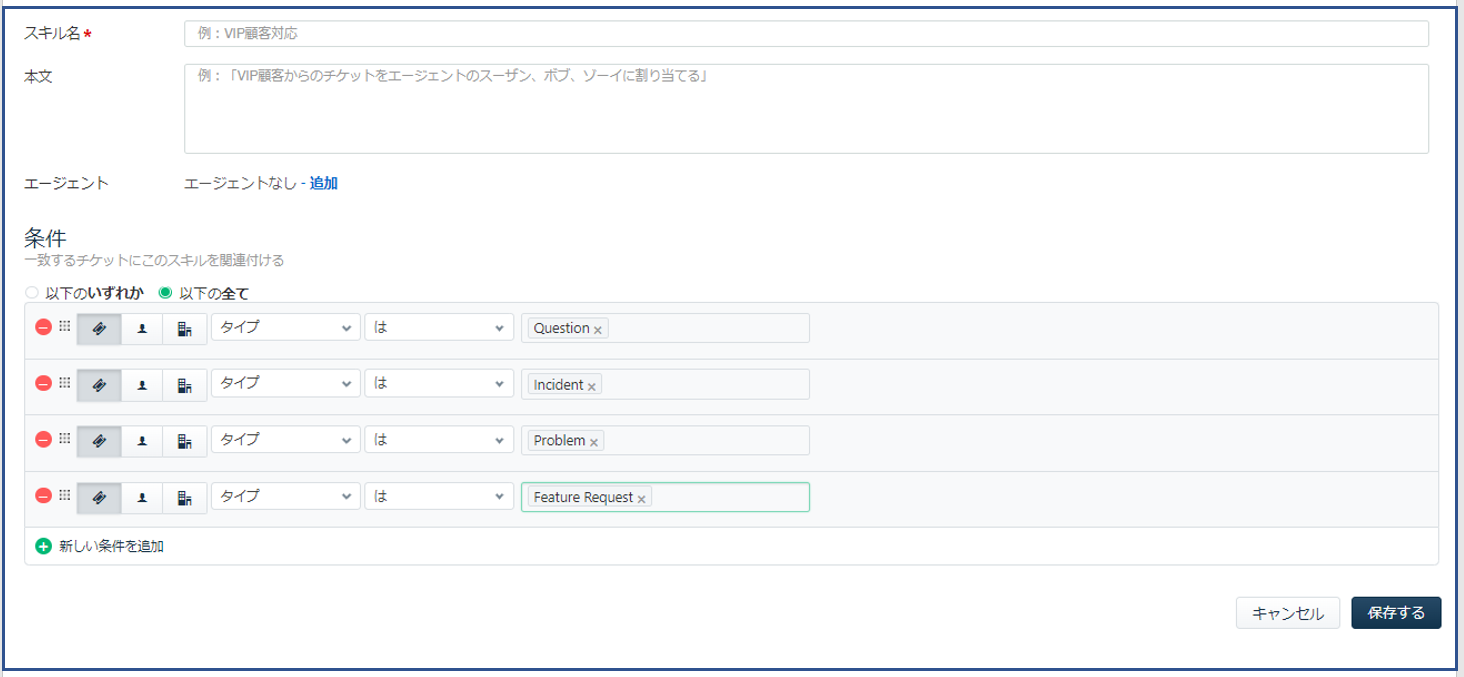Click green plus icon to add condition
The height and width of the screenshot is (677, 1464).
pyautogui.click(x=43, y=546)
